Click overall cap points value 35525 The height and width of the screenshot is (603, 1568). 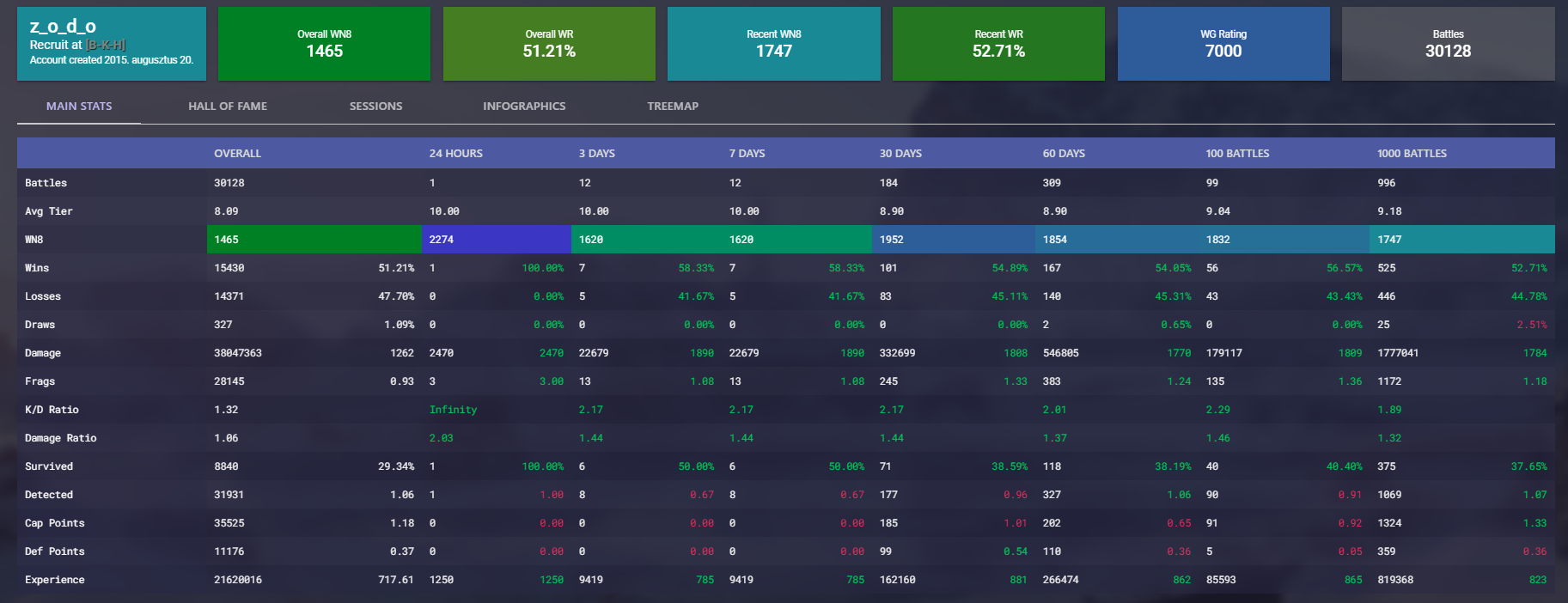click(229, 523)
